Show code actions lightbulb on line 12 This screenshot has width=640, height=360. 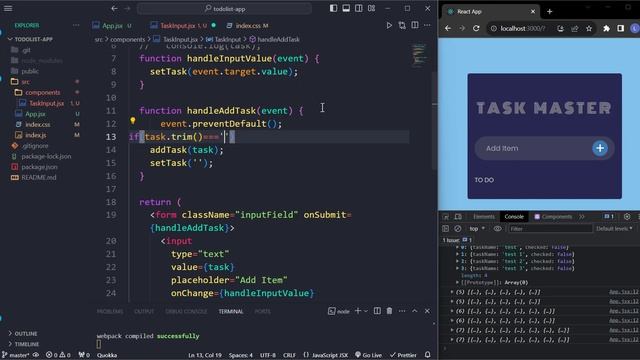(x=133, y=120)
